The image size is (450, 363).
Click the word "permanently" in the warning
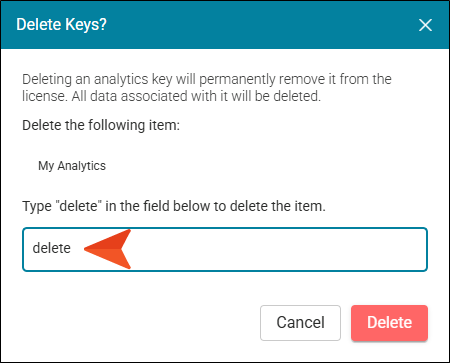coord(237,80)
